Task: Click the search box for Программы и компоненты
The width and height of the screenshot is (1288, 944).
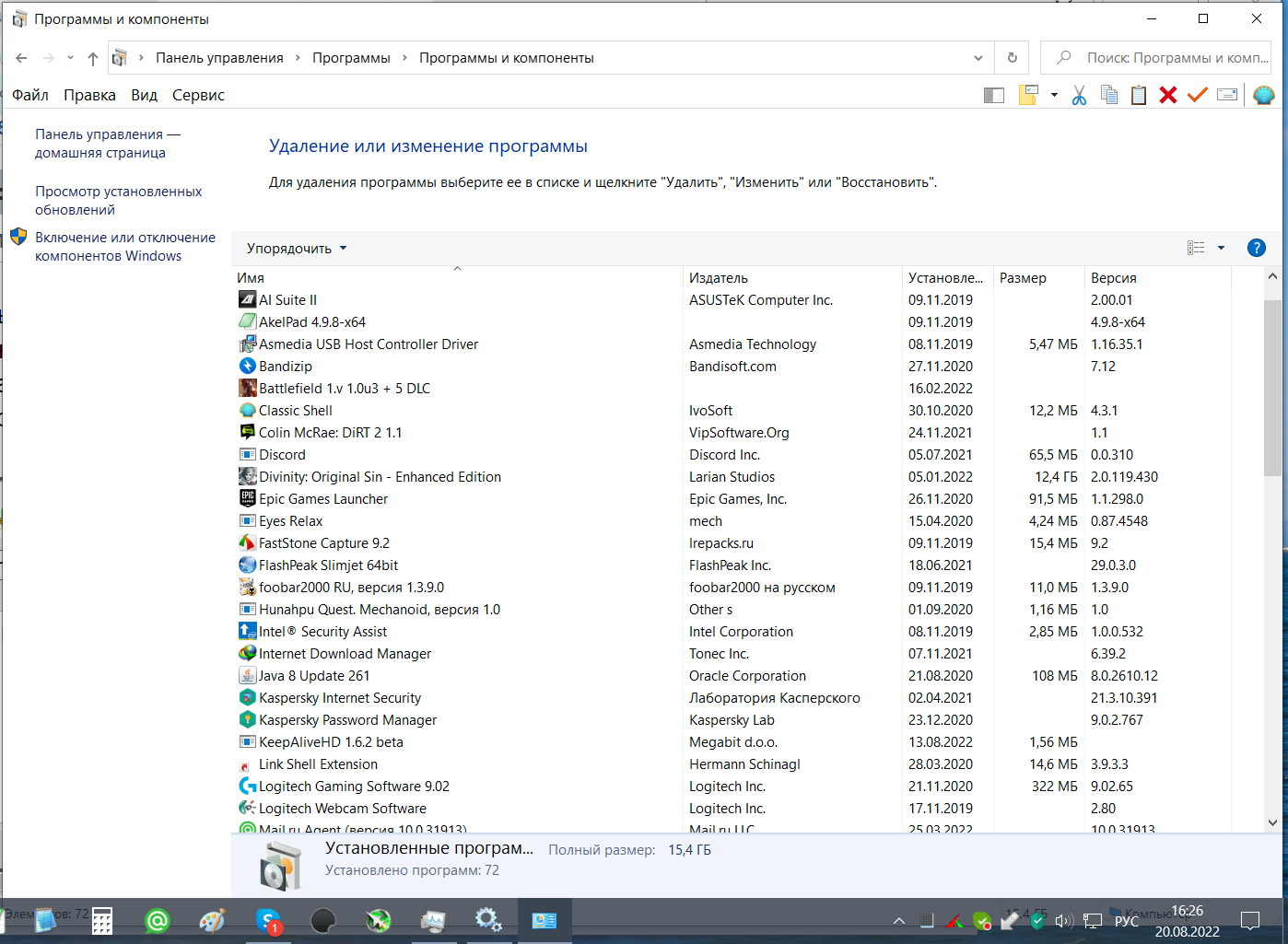Action: pyautogui.click(x=1156, y=58)
